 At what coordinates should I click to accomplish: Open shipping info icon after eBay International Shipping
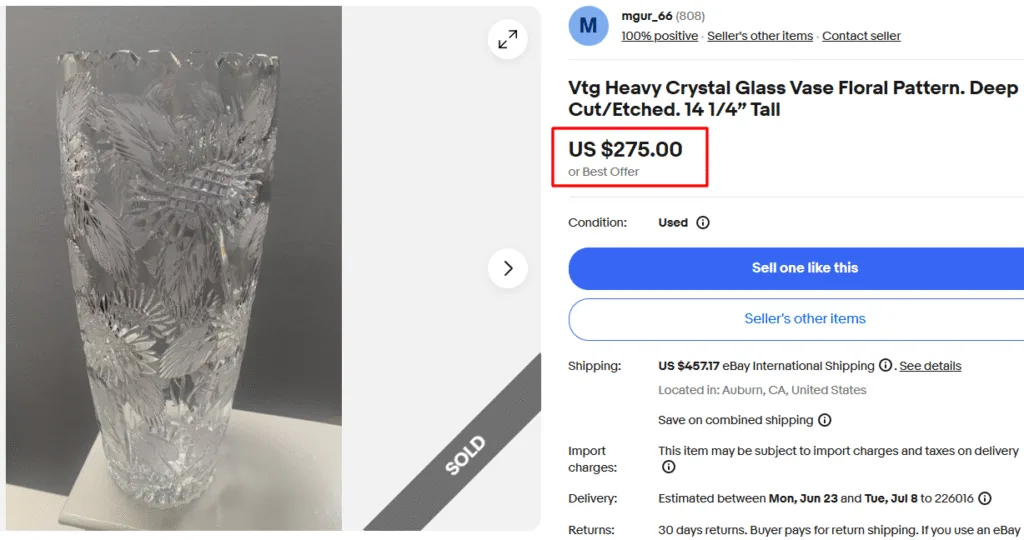point(885,366)
